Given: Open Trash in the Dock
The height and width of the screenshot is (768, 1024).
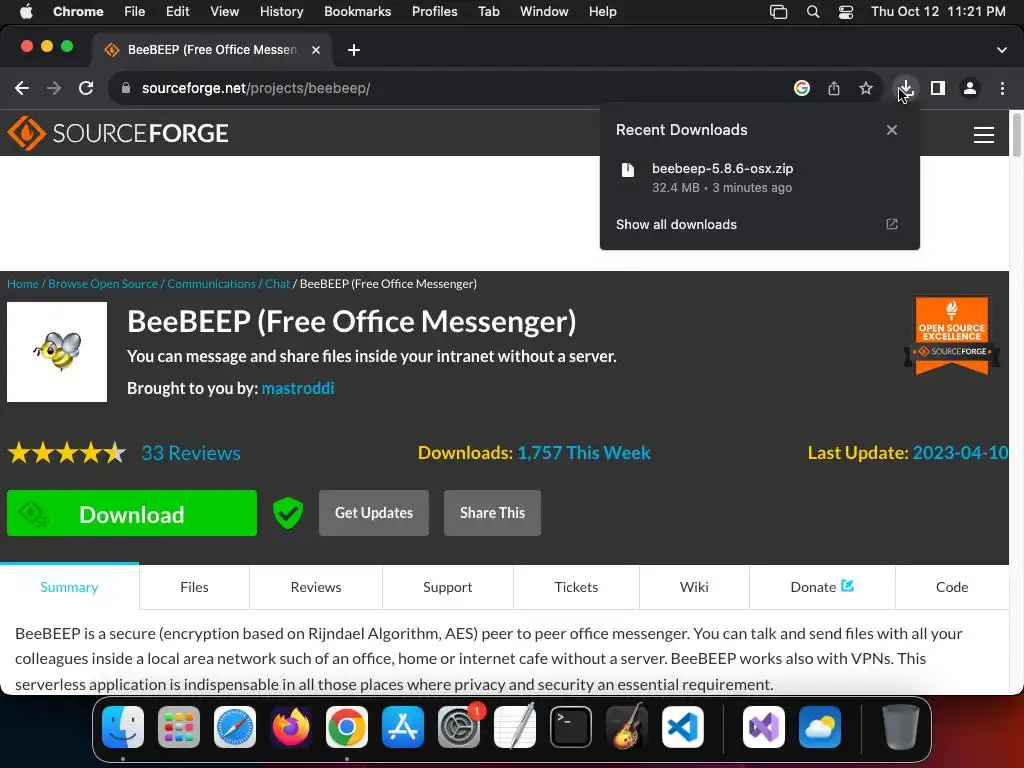Looking at the screenshot, I should coord(901,727).
